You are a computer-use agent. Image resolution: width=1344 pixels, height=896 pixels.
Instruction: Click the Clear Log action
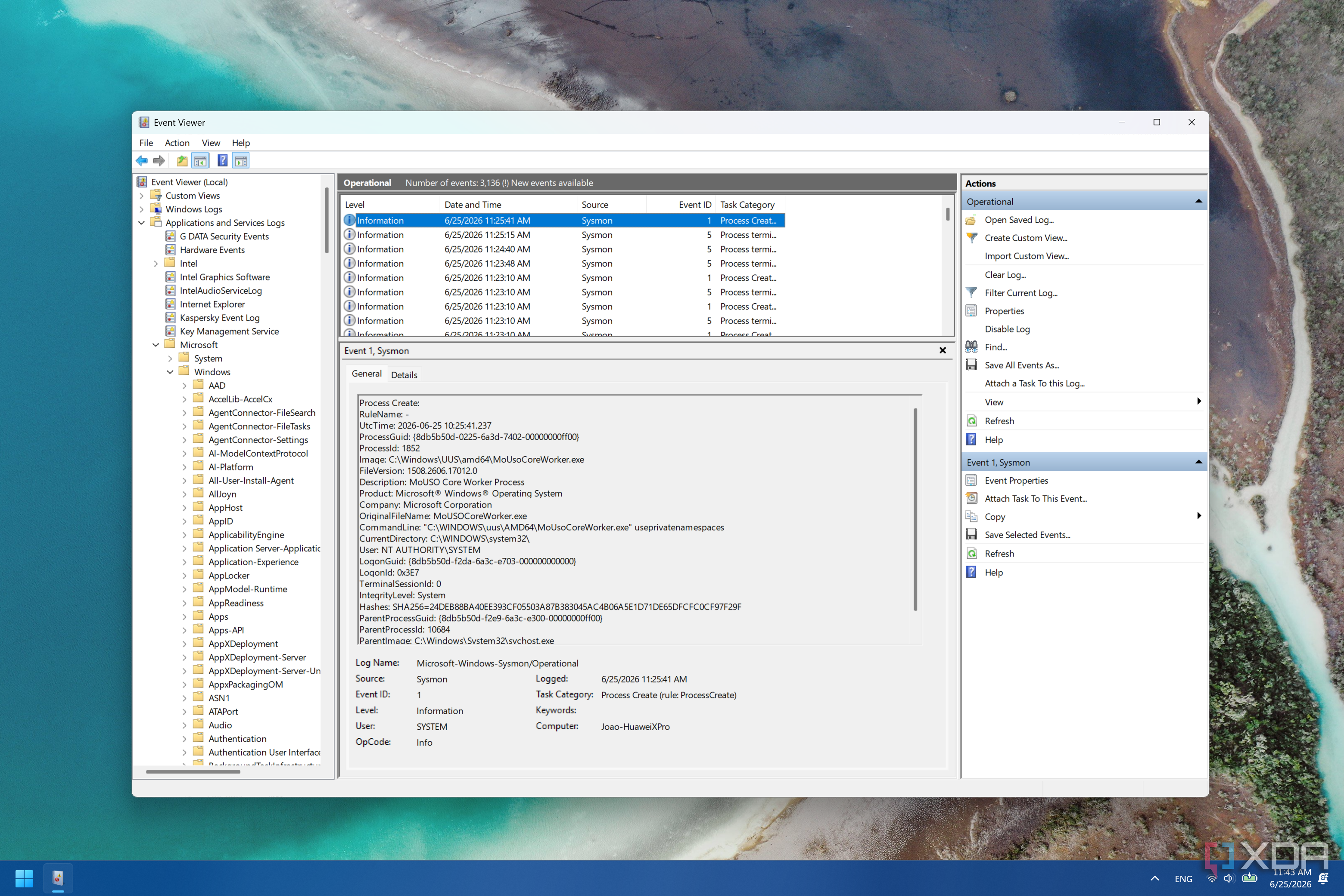pos(1005,275)
